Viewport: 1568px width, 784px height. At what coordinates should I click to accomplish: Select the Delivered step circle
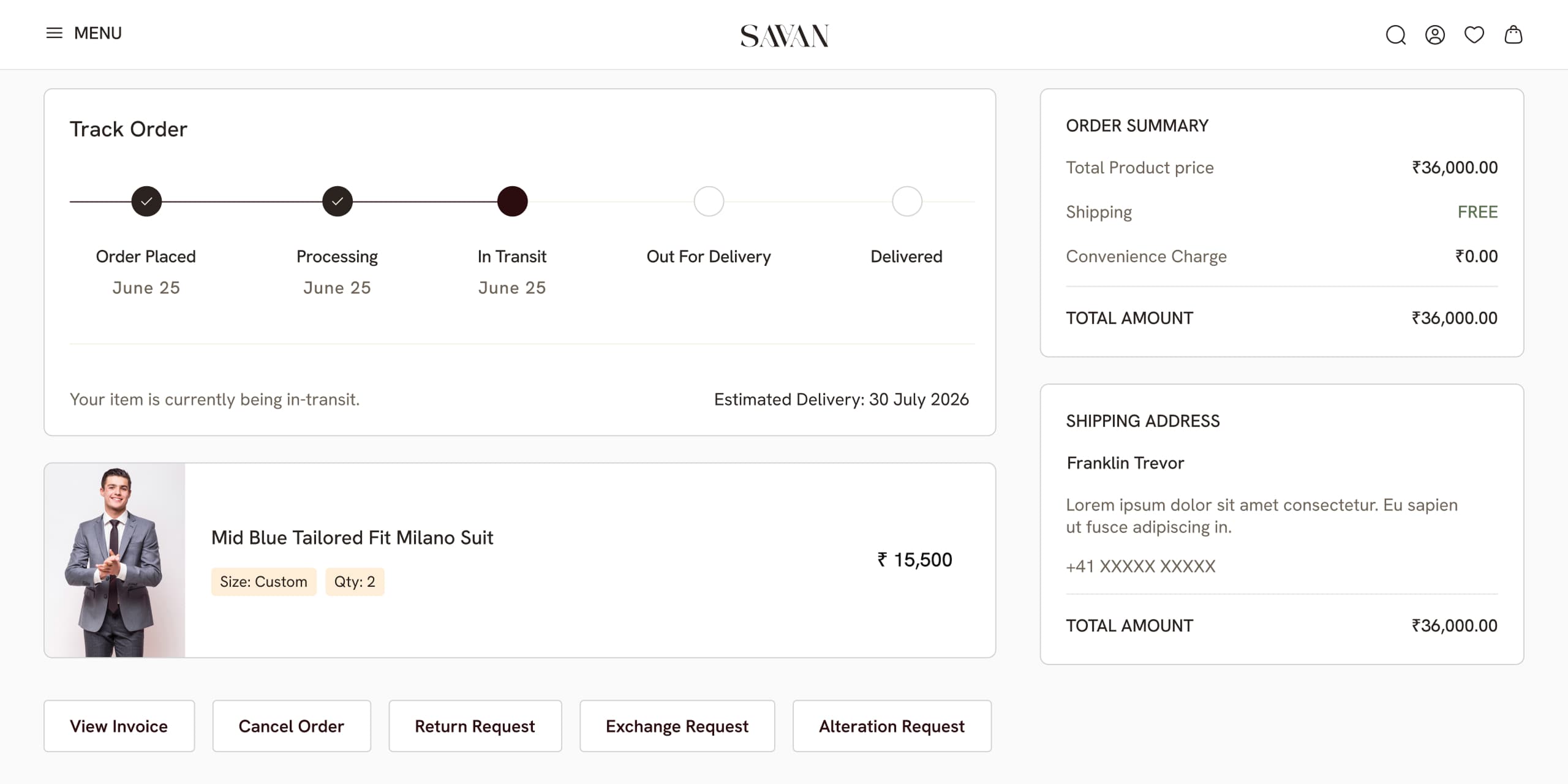[907, 202]
